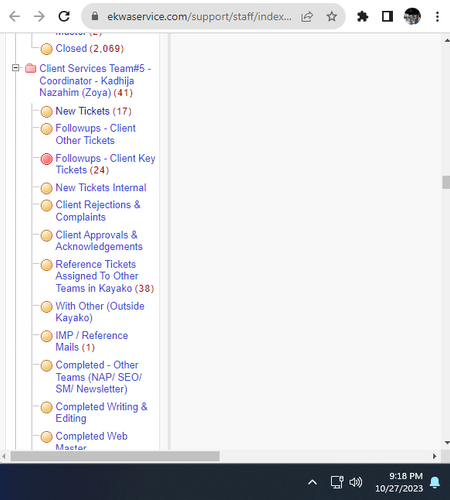The height and width of the screenshot is (500, 450).
Task: Click the circle icon beside Completed Writing & Editing
Action: 46,407
